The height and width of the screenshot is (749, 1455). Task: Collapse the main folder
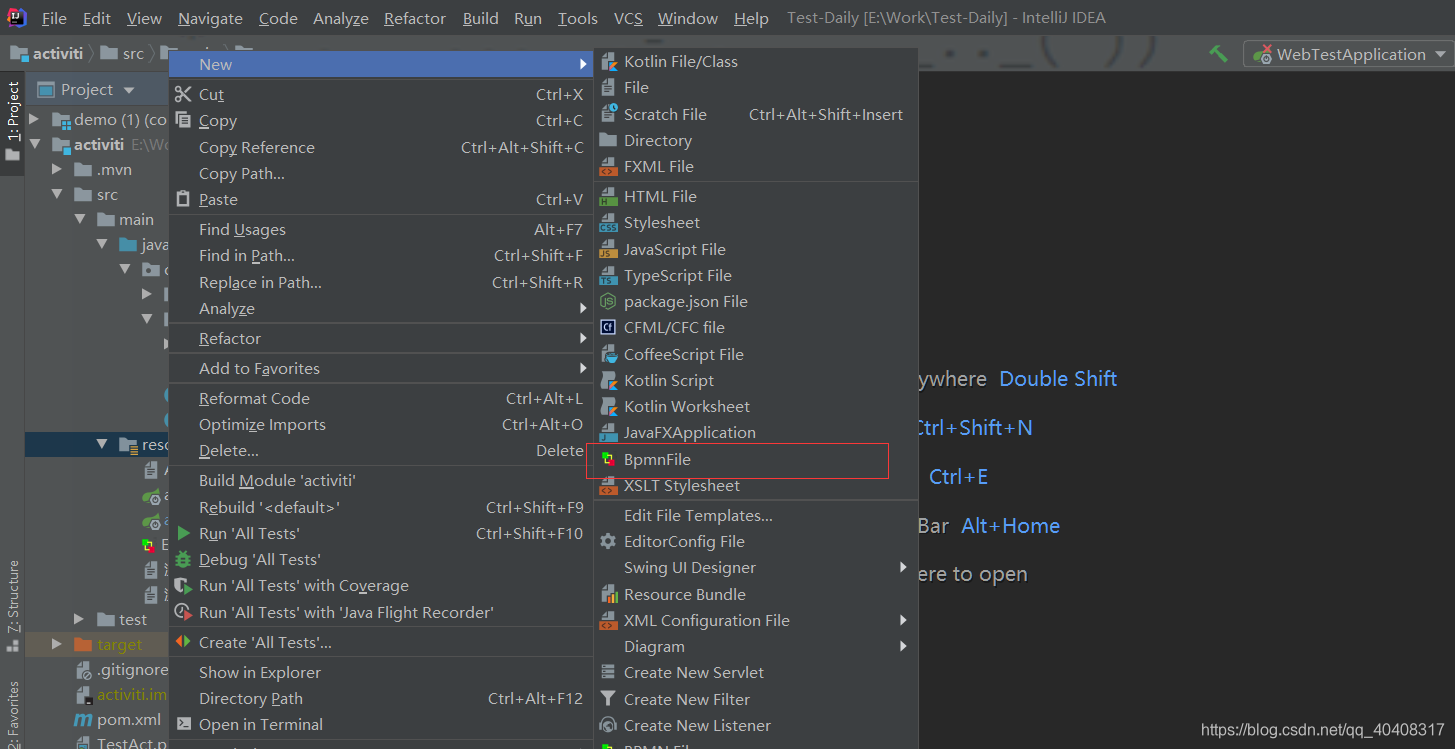pos(79,219)
